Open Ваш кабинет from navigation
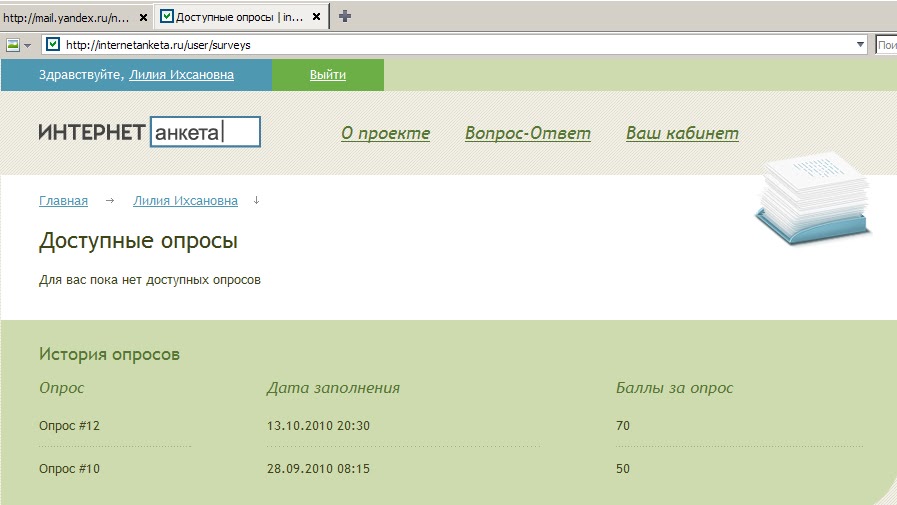Viewport: 897px width, 505px height. 682,133
